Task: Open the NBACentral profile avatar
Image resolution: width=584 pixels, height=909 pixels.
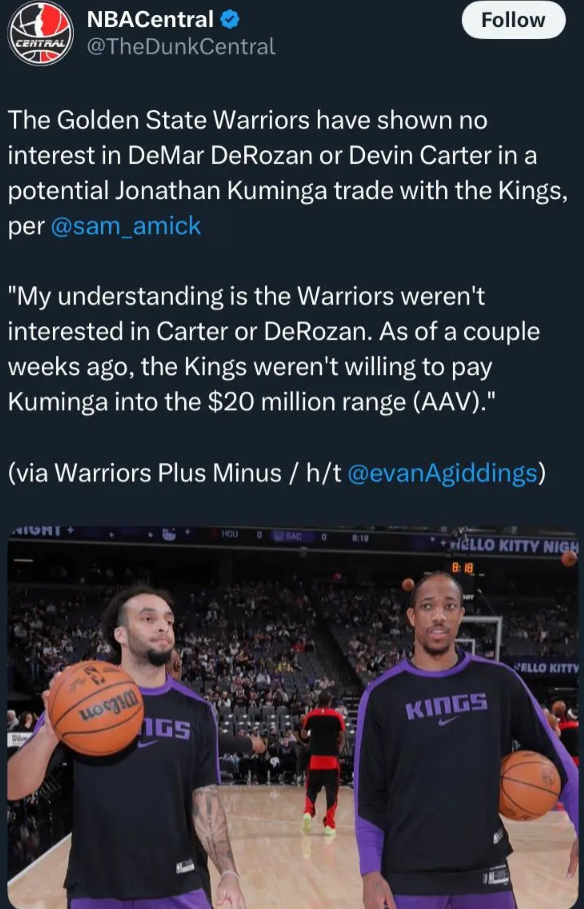Action: (41, 33)
